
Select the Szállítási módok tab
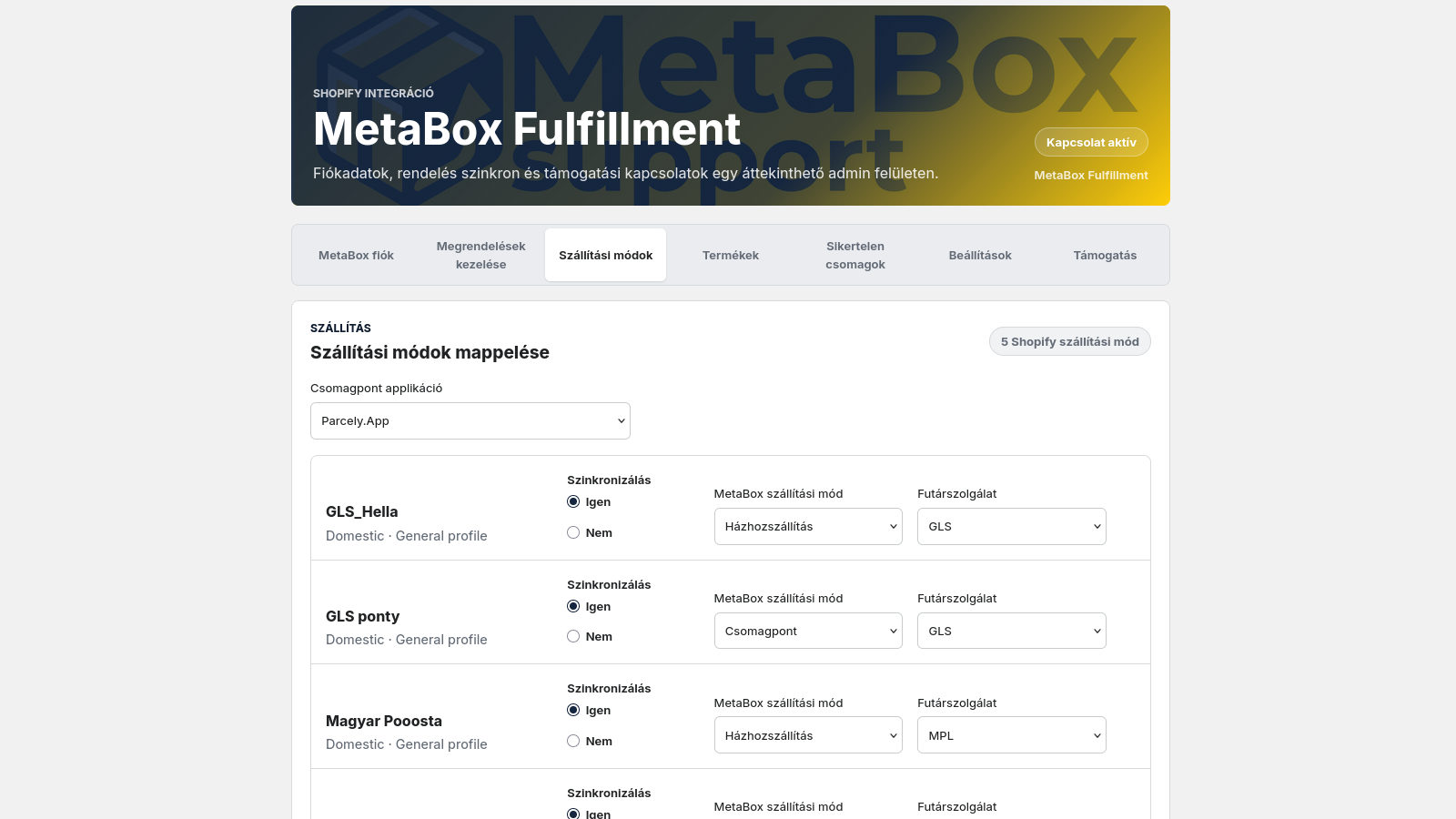click(606, 255)
